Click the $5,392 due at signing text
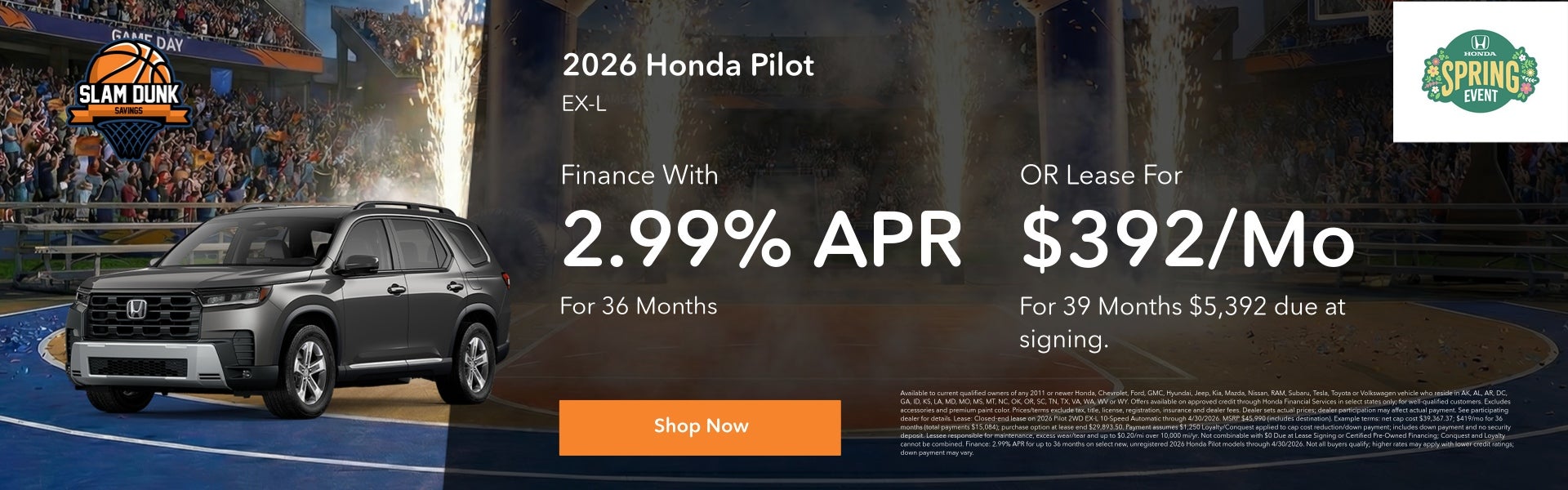 pyautogui.click(x=1267, y=307)
